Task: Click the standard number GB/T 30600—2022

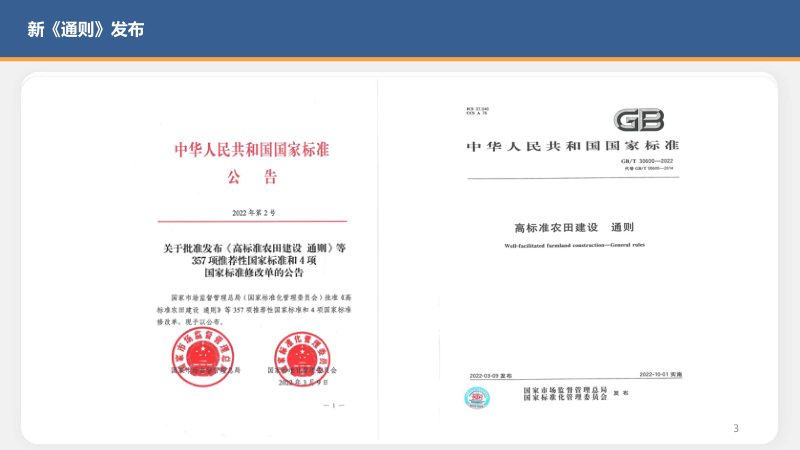Action: click(647, 161)
